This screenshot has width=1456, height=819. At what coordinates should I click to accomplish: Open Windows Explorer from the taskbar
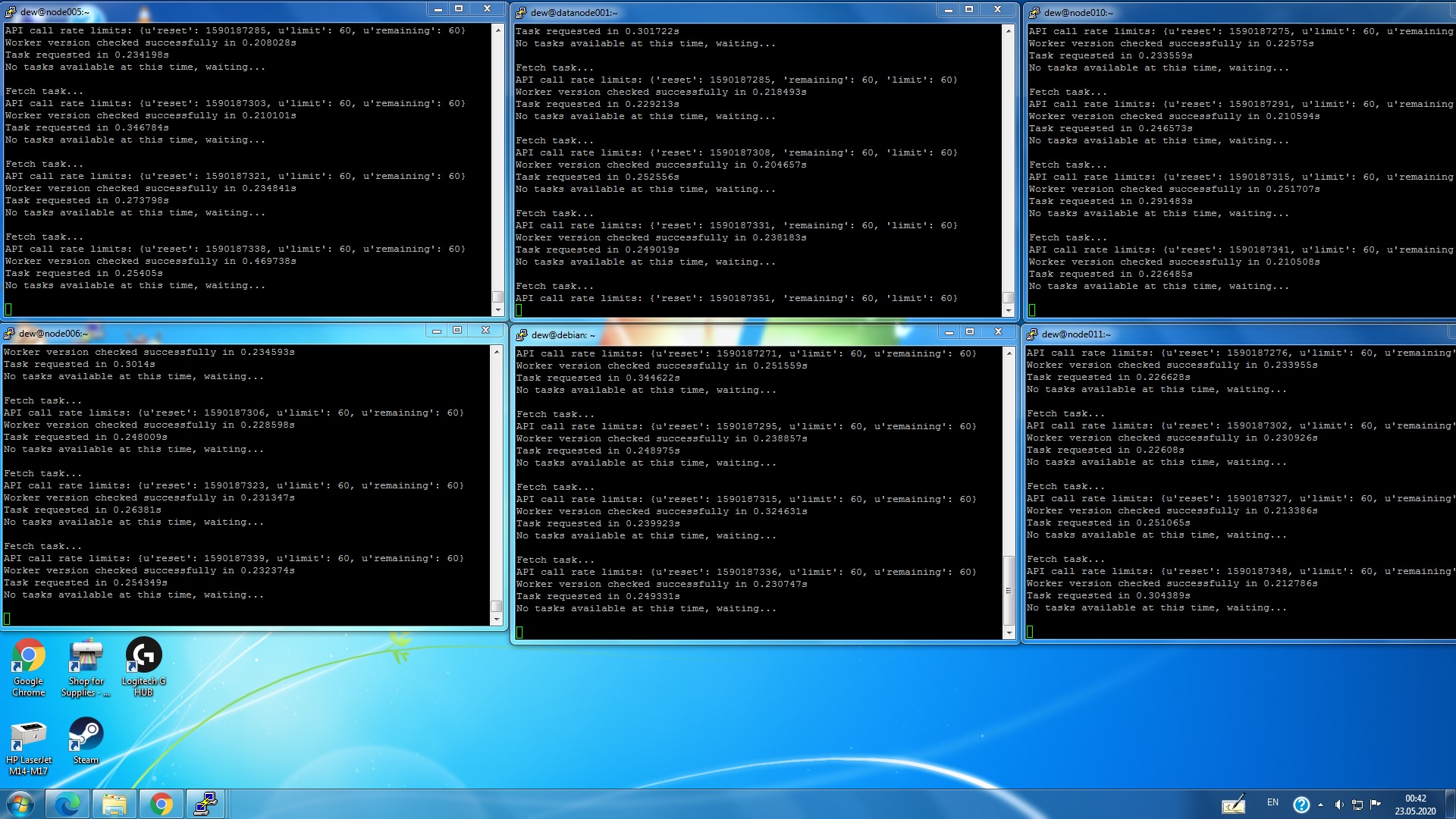coord(114,803)
